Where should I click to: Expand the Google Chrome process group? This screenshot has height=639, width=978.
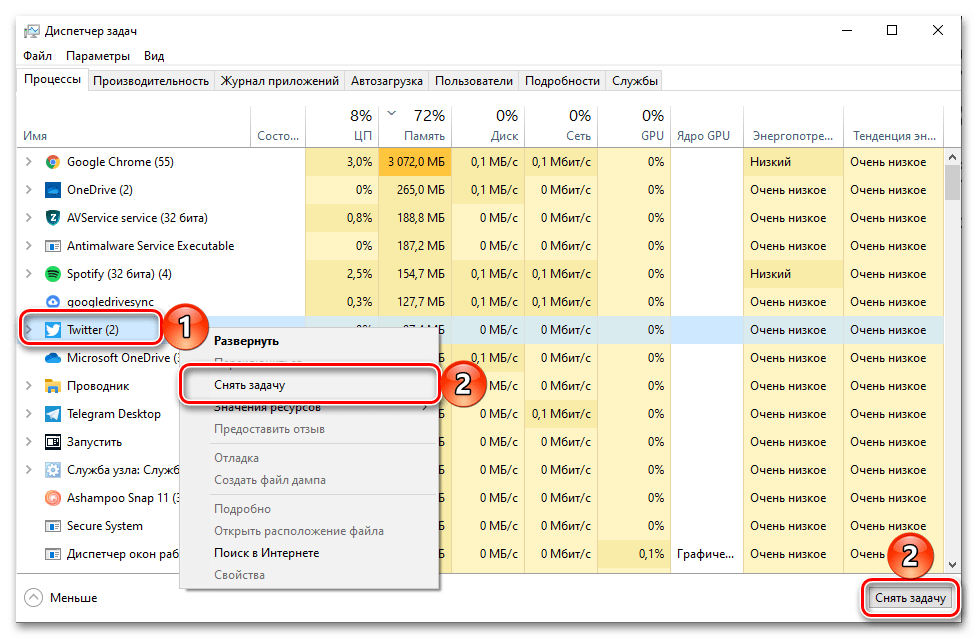pos(28,162)
